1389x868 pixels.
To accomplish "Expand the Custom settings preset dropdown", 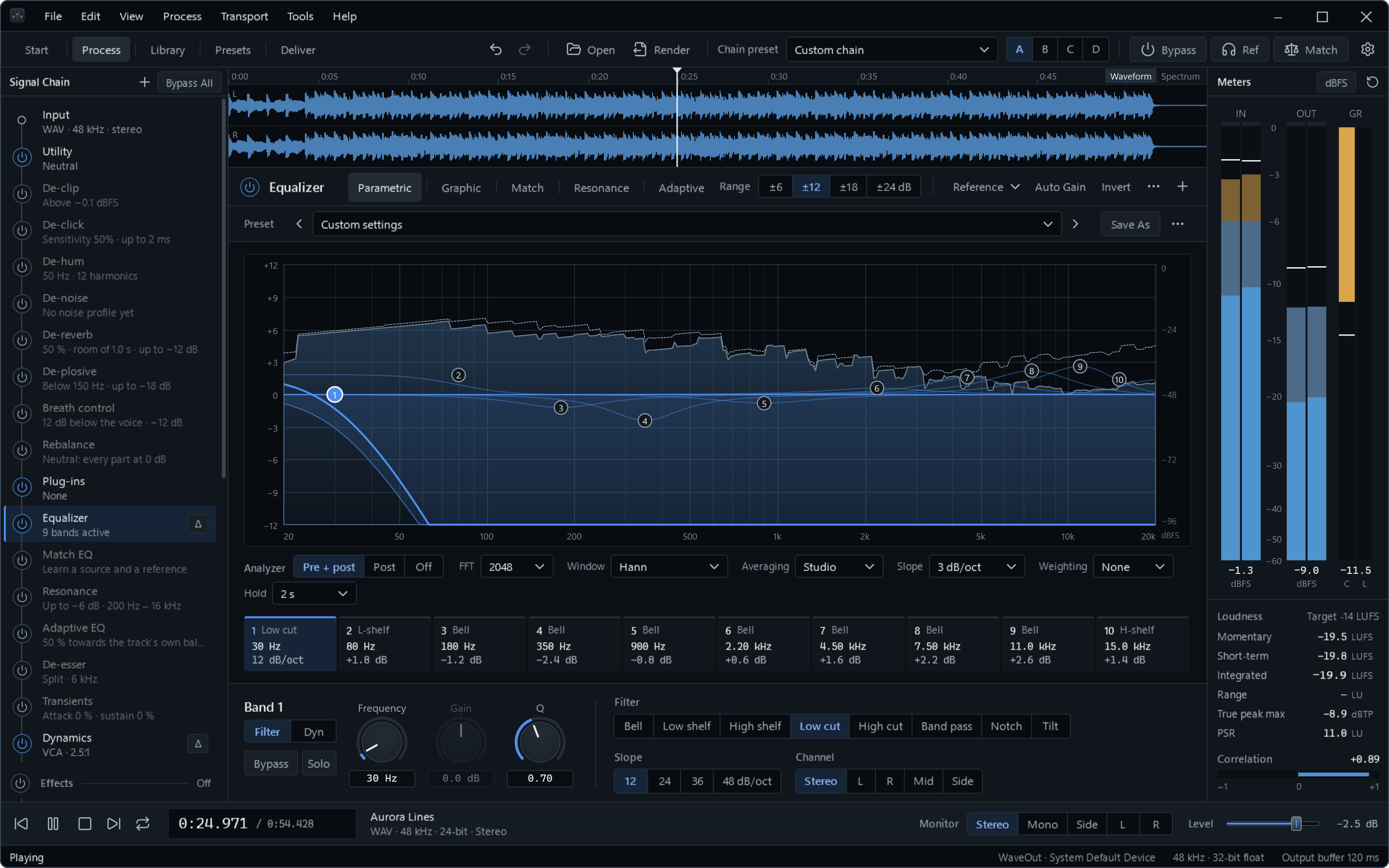I will pos(686,224).
